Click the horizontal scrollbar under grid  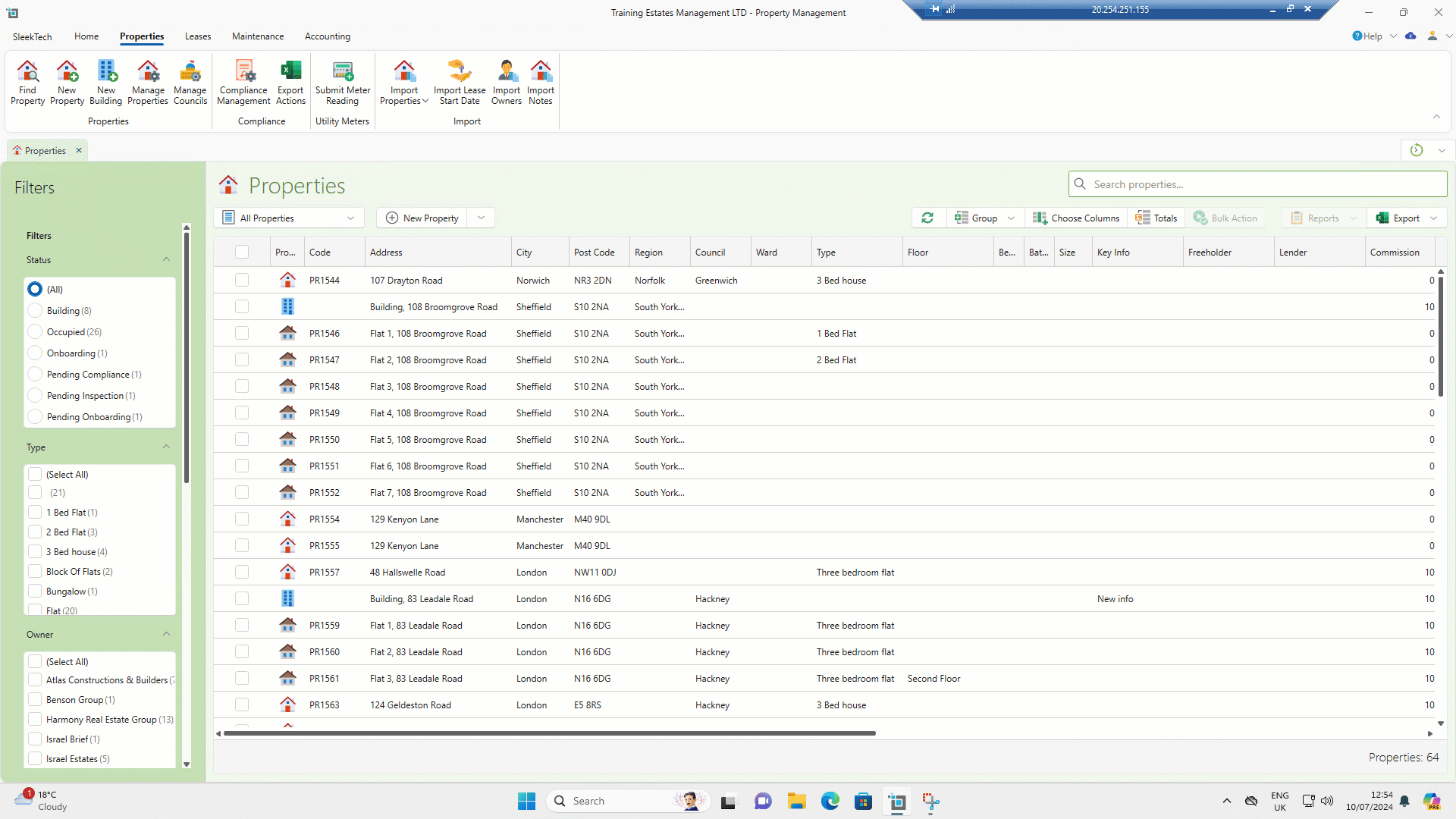coord(550,733)
